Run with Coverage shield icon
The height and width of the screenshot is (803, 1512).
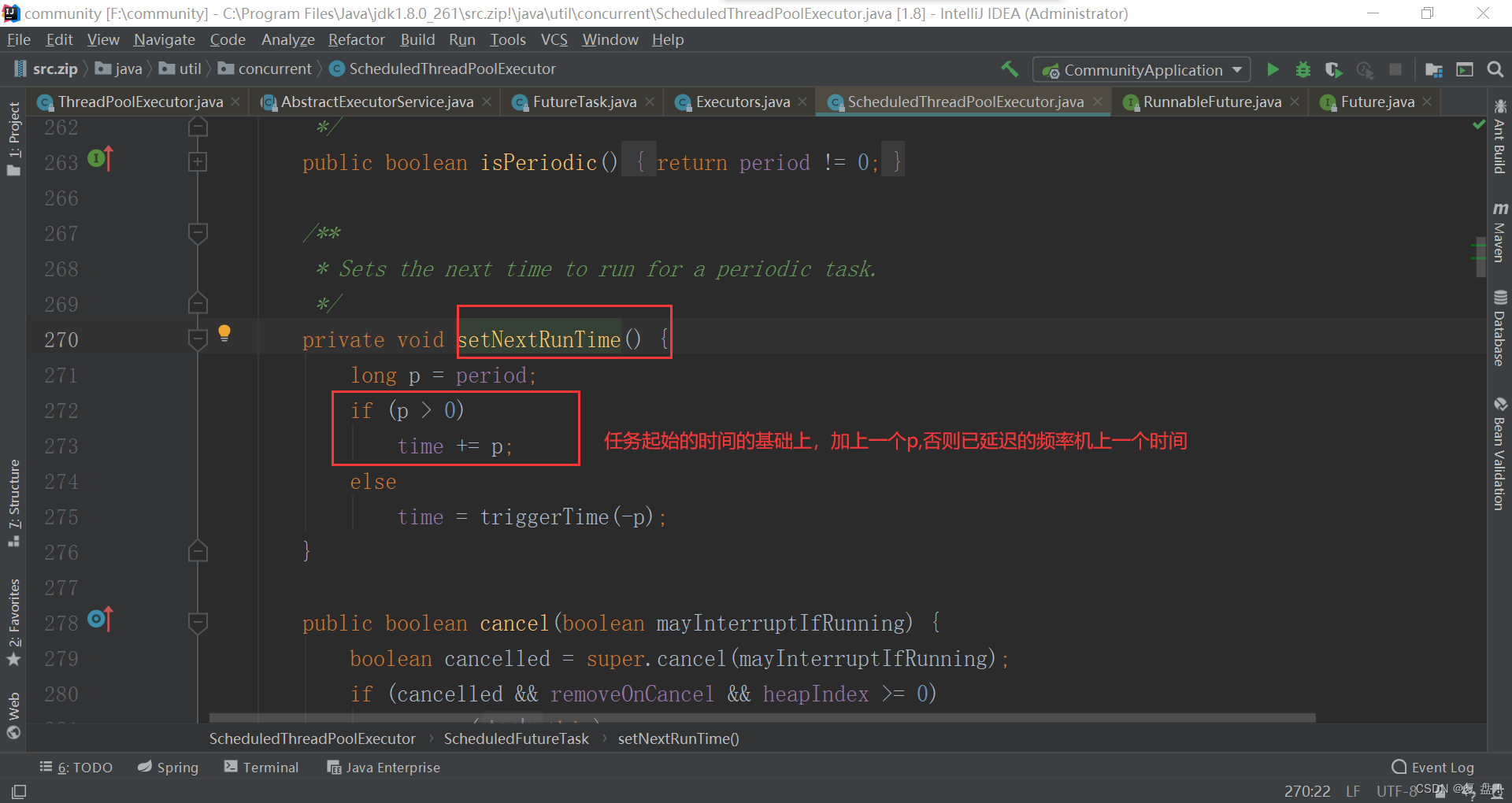[x=1333, y=69]
